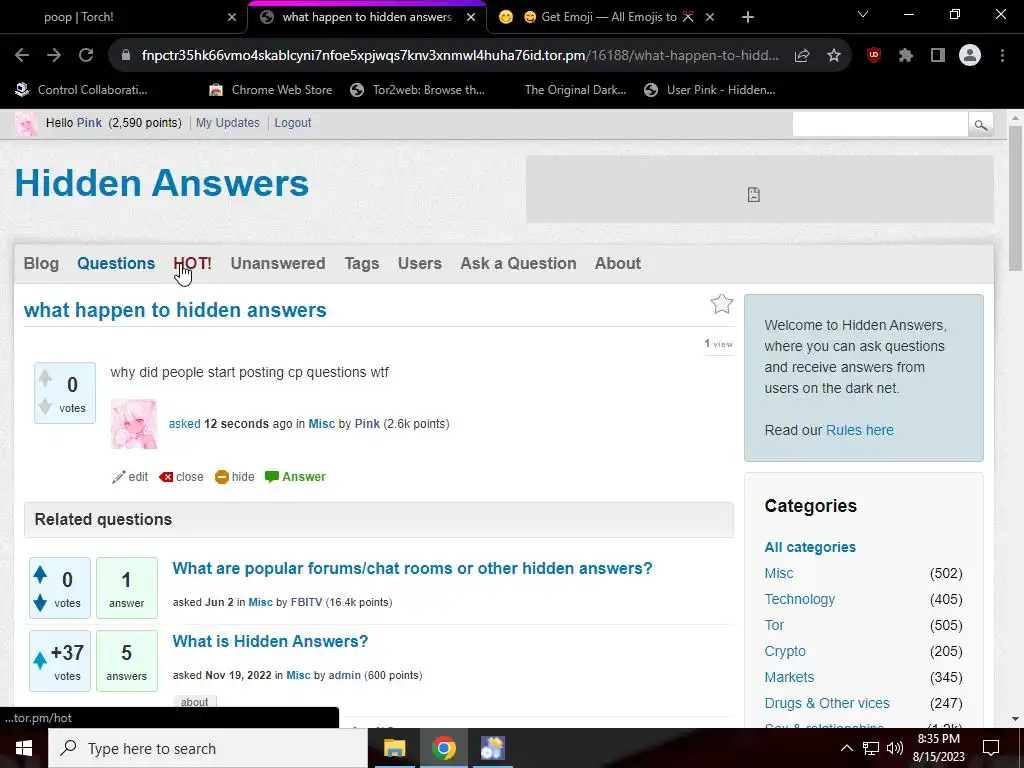Click the share page icon in address bar
This screenshot has height=768, width=1024.
click(x=802, y=56)
